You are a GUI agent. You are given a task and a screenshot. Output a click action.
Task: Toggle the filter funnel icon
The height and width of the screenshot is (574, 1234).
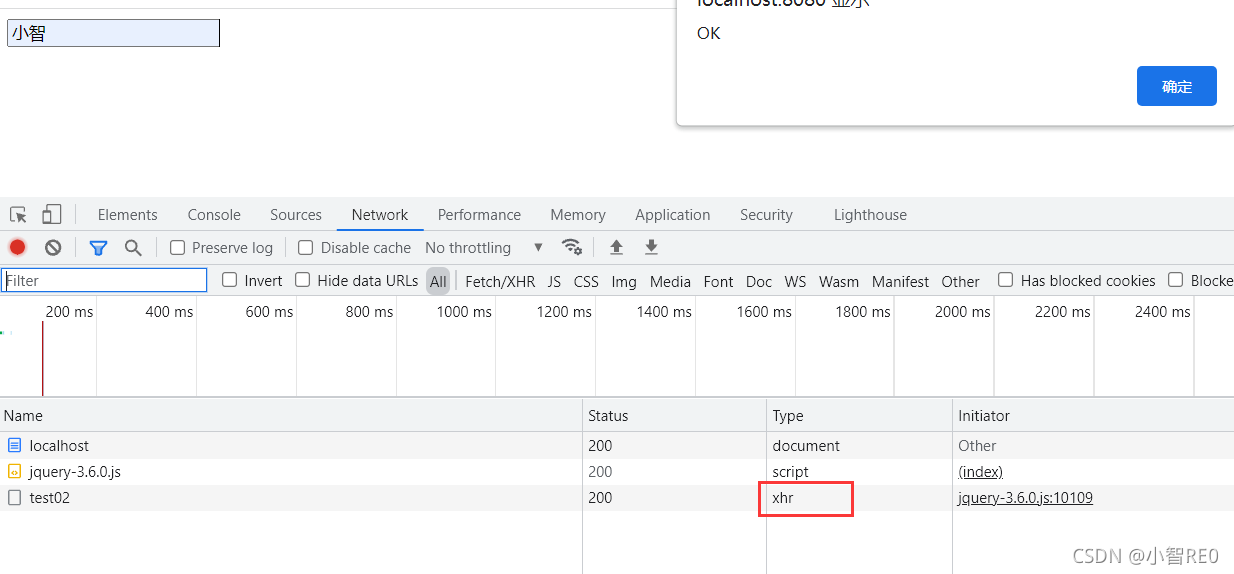coord(98,247)
